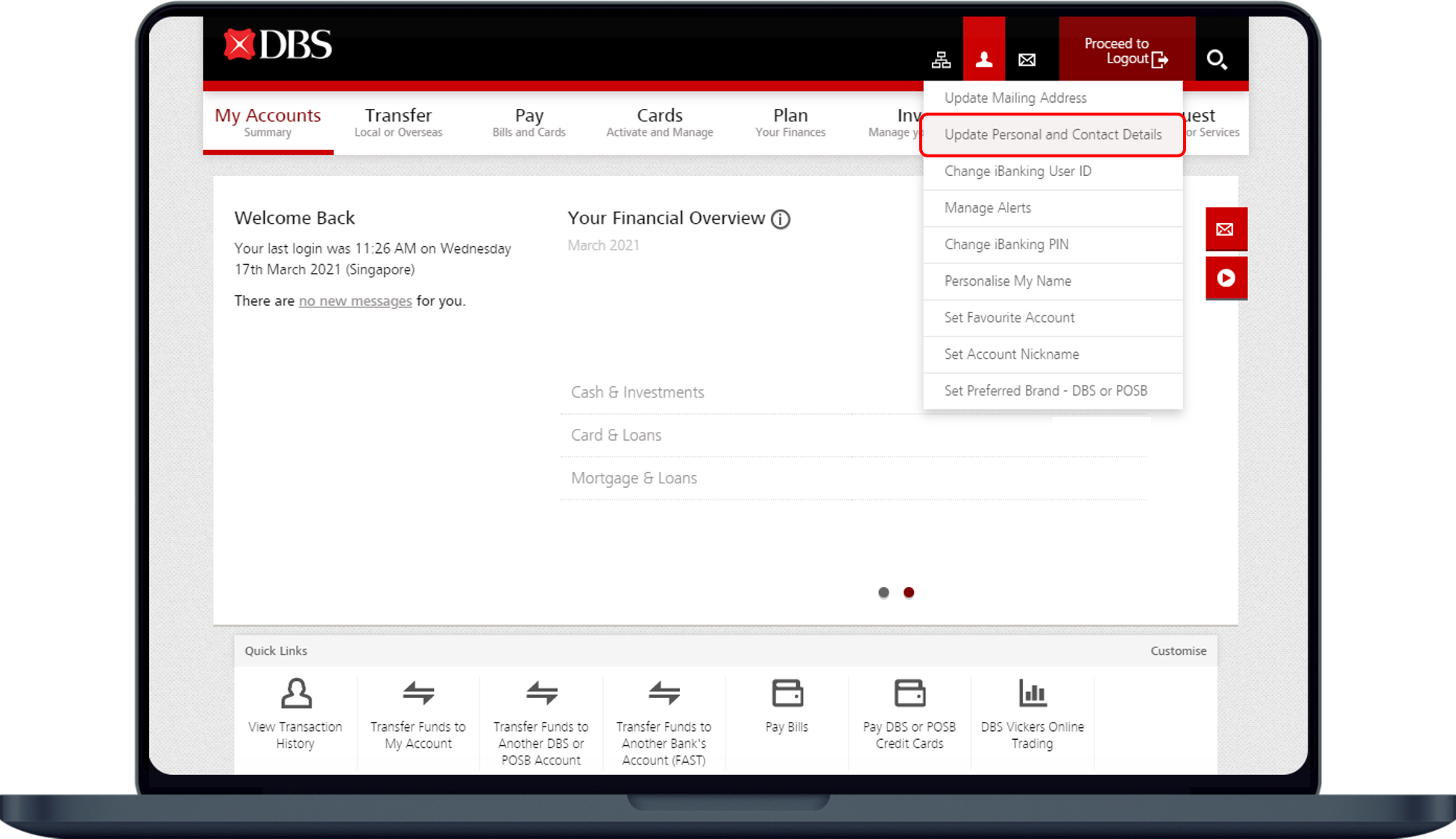Select Update Personal and Contact Details
Viewport: 1456px width, 839px height.
coord(1053,135)
